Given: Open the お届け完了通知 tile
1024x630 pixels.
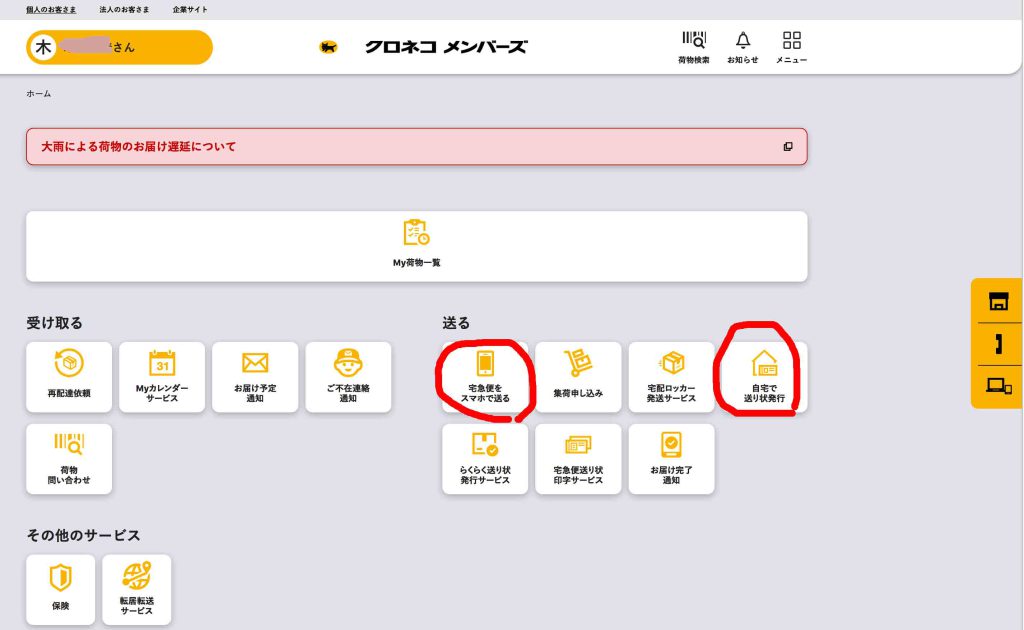Looking at the screenshot, I should tap(671, 459).
